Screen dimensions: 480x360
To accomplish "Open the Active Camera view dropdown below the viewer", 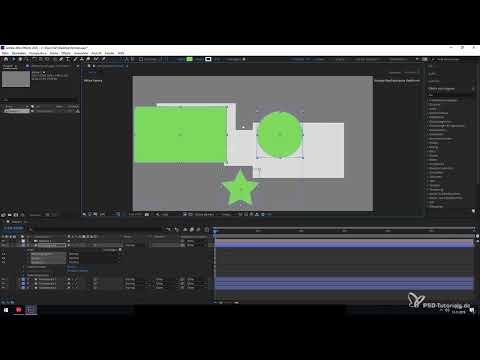I will click(x=204, y=214).
